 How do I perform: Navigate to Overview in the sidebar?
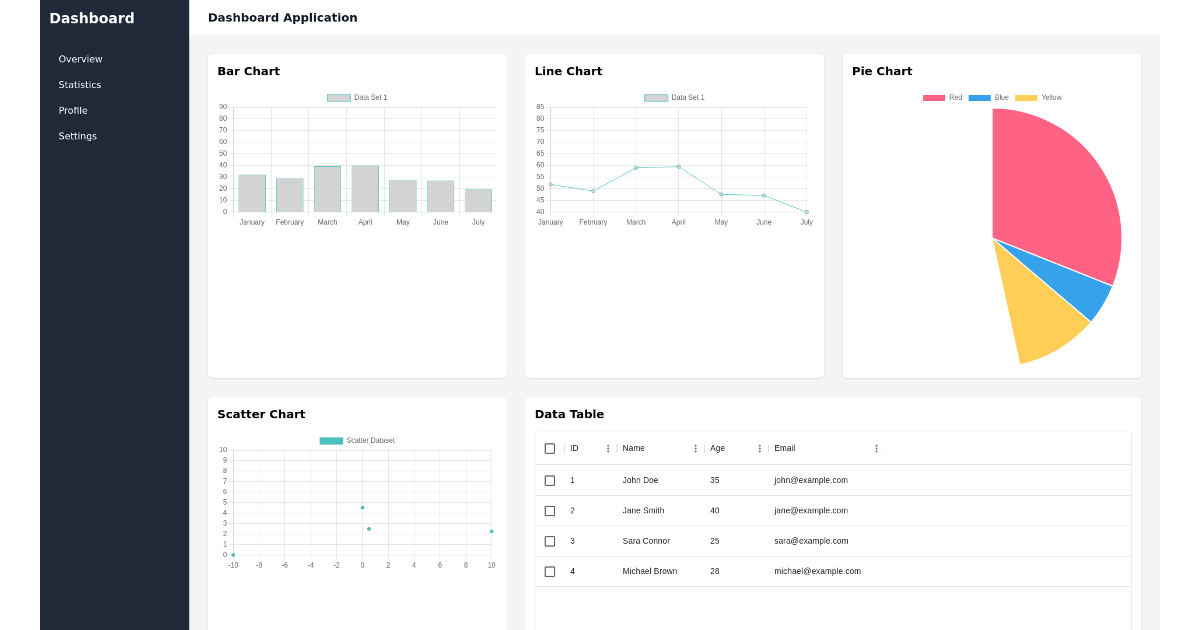click(x=80, y=59)
